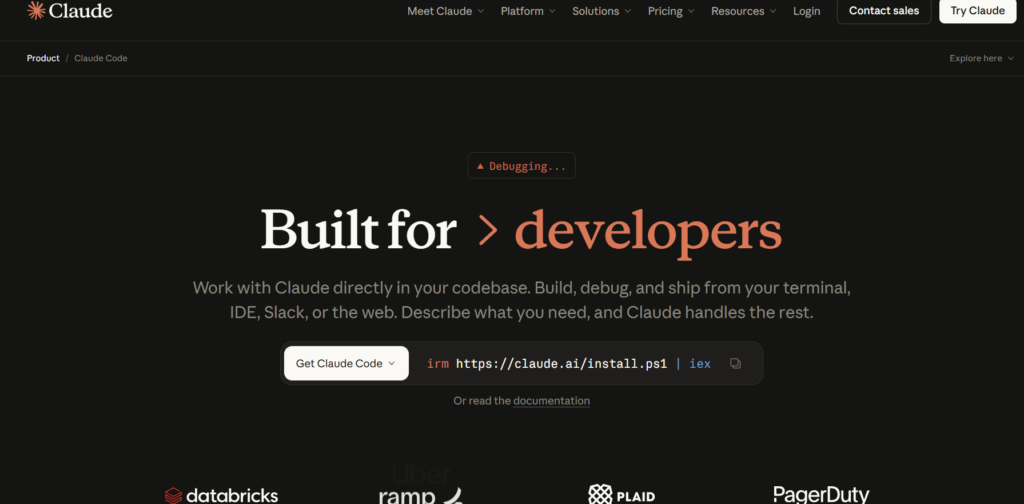Open the Pricing dropdown
1024x504 pixels.
[671, 11]
